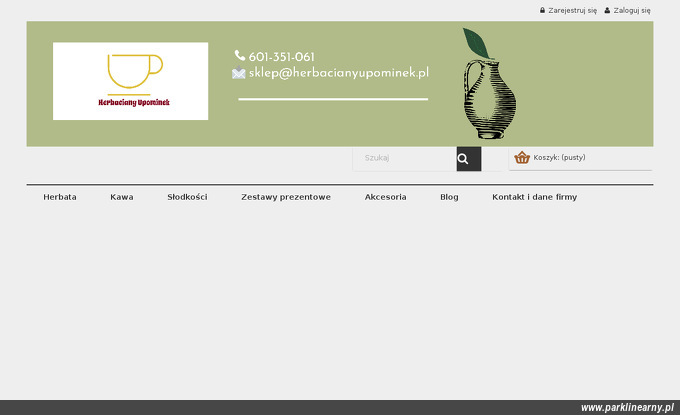Open the Herbaciany Upominek cup logo
Image resolution: width=680 pixels, height=415 pixels.
(131, 81)
